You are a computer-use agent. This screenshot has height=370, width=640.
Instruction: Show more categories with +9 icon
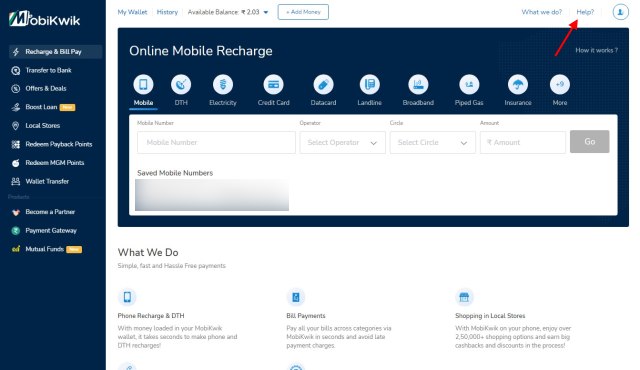coord(560,84)
